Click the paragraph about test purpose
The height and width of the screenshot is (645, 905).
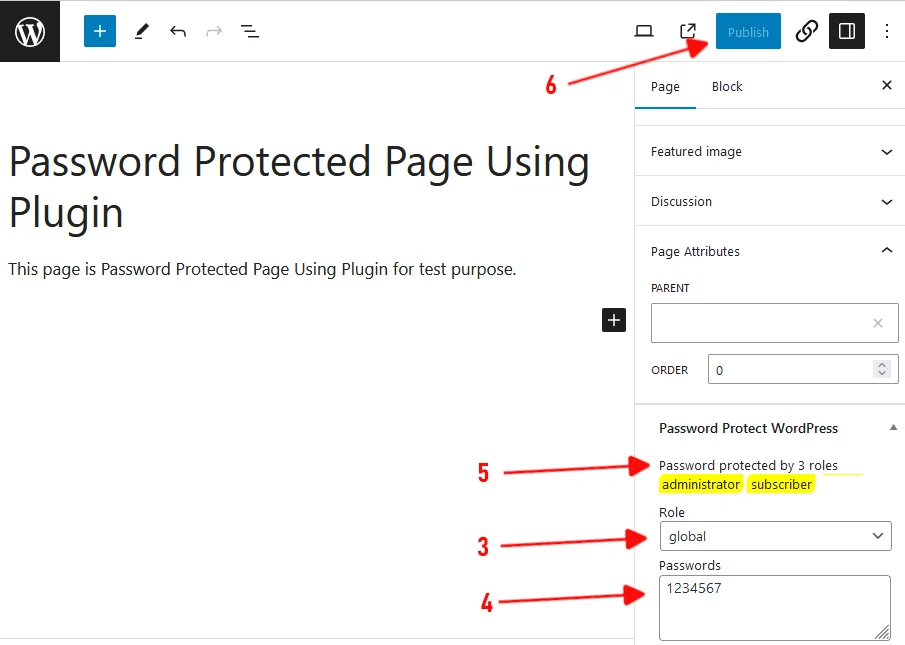pyautogui.click(x=262, y=269)
